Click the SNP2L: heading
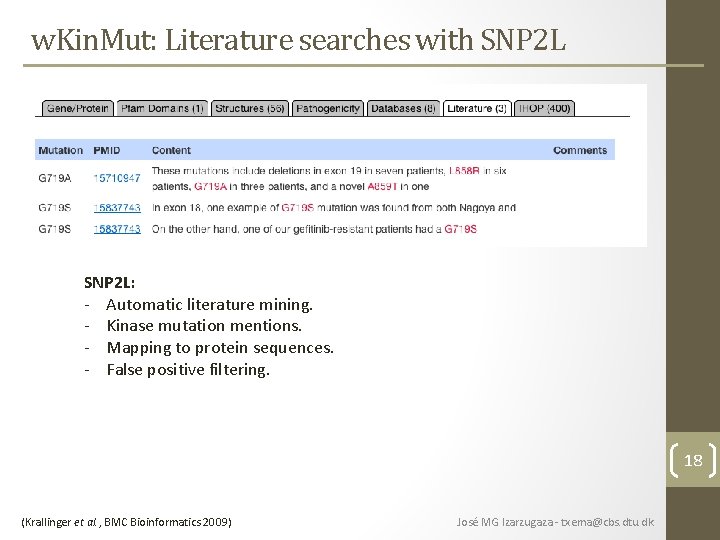 point(109,282)
